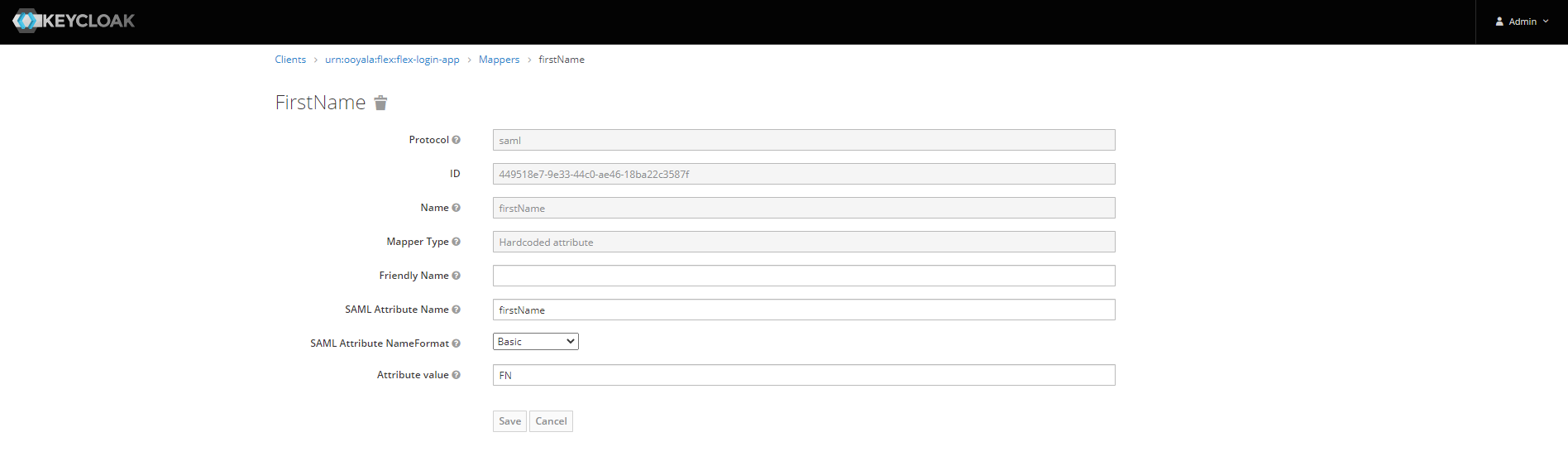Click help icon beside Friendly Name
Image resolution: width=1568 pixels, height=466 pixels.
(456, 276)
